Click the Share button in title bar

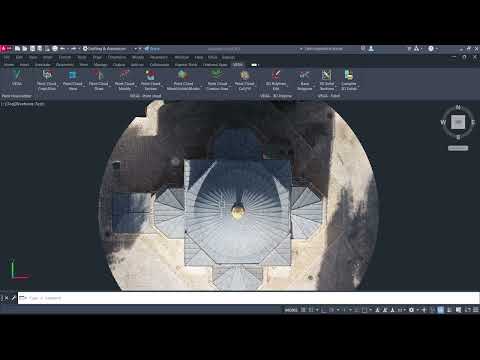point(152,49)
